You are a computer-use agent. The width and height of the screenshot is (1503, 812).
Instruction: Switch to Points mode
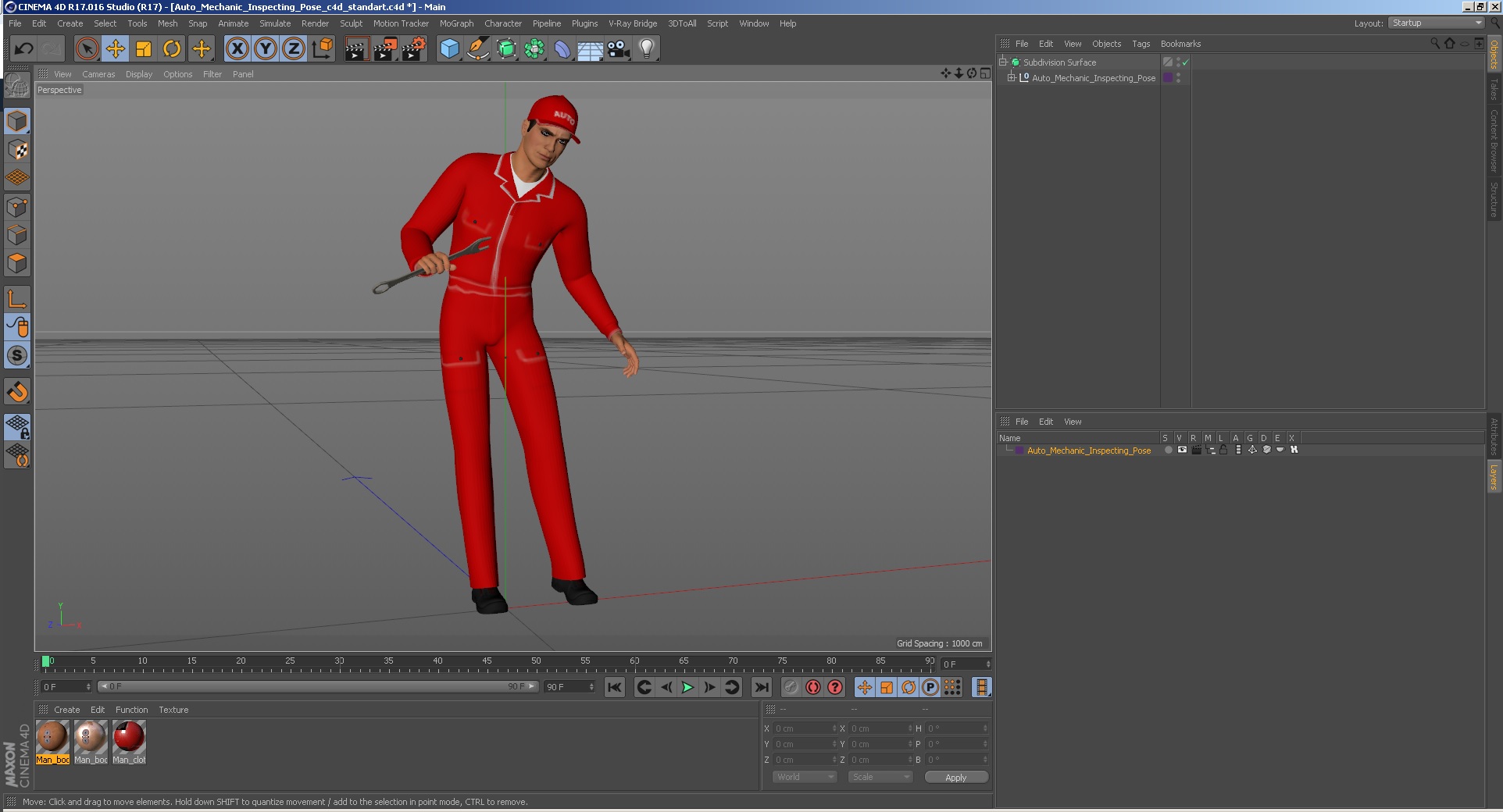(x=17, y=207)
